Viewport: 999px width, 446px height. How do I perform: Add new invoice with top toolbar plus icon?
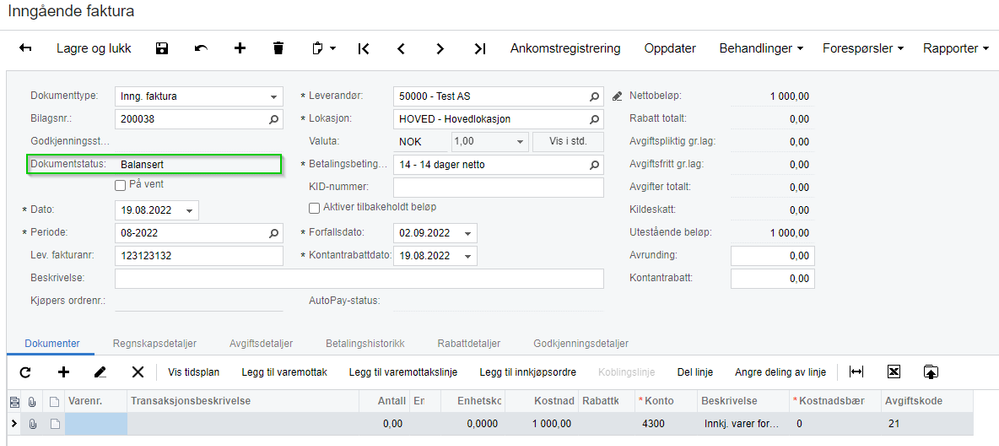click(x=240, y=48)
